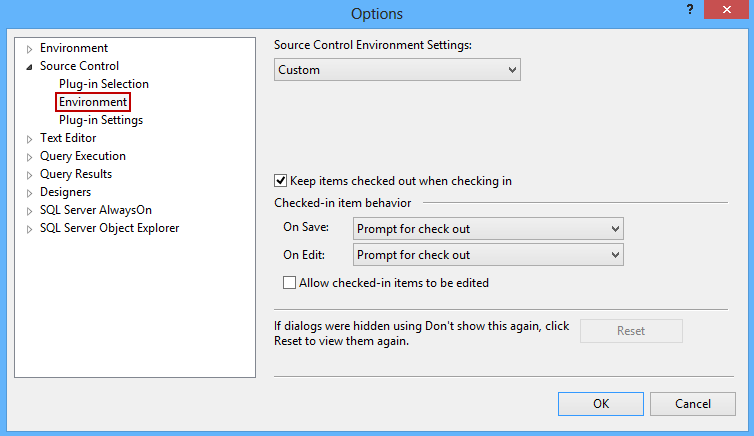Screen dimensions: 754x436
Task: Select the highlighted Environment sub-item
Action: click(93, 102)
